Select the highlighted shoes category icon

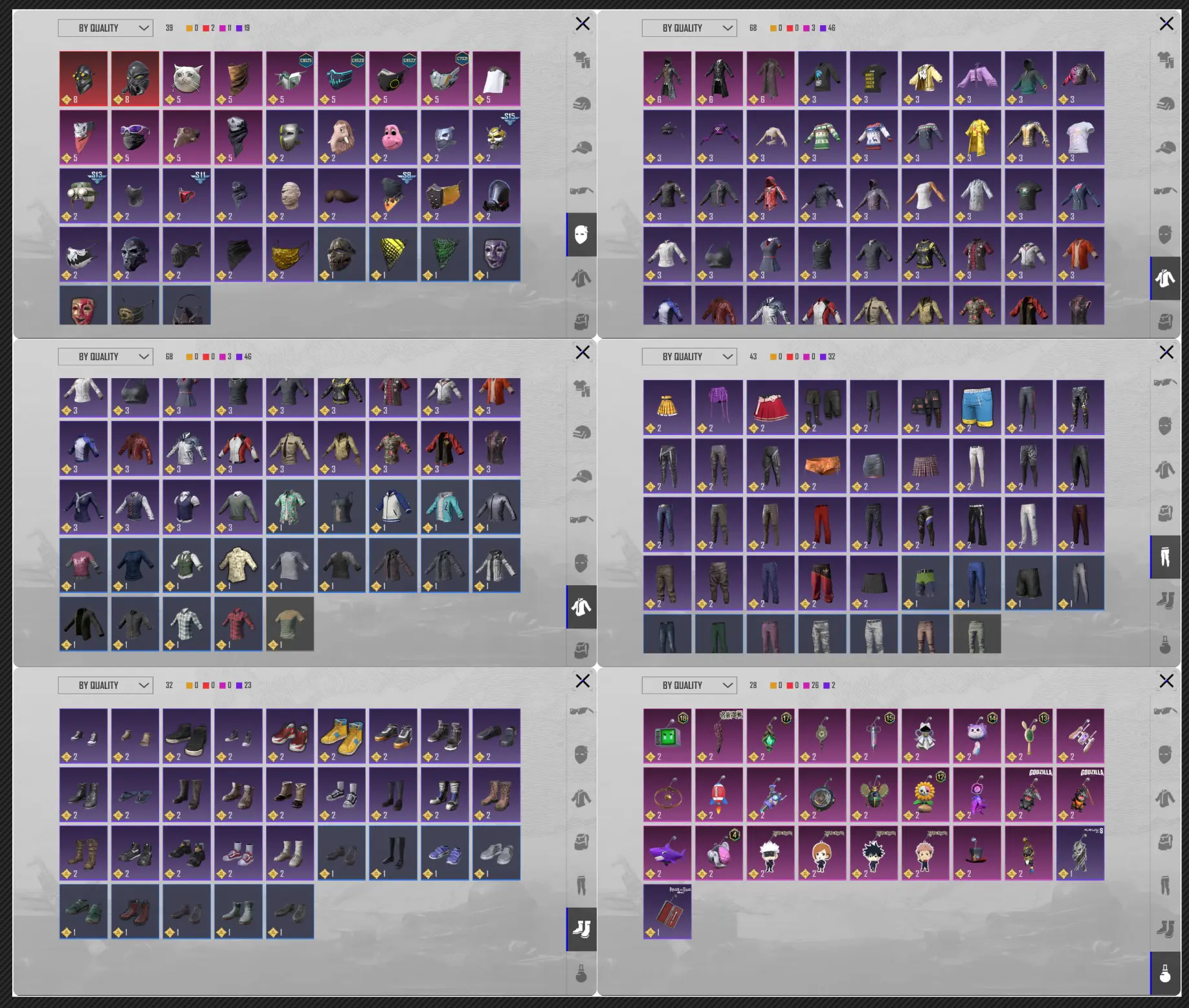(581, 929)
